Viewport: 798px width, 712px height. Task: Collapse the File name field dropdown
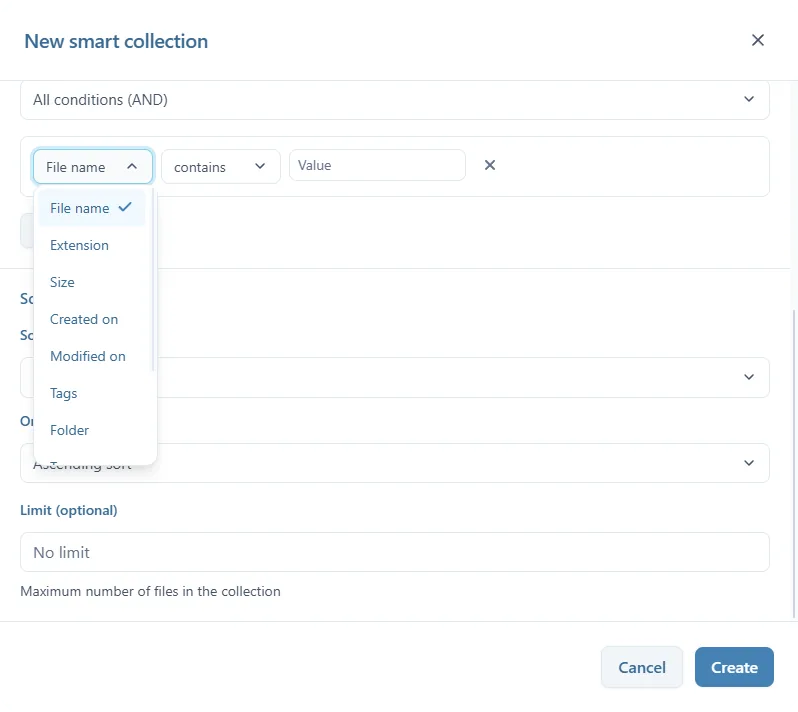pyautogui.click(x=93, y=166)
